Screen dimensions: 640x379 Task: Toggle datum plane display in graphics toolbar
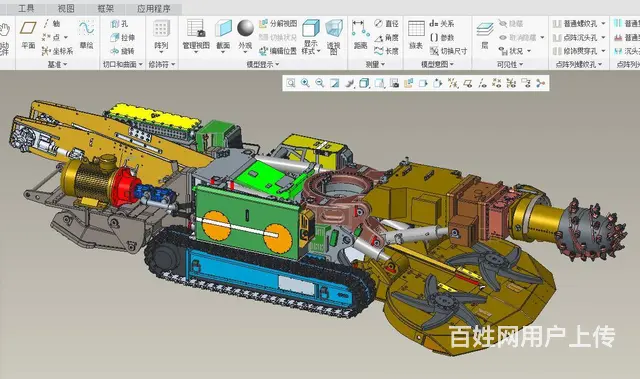coord(468,83)
